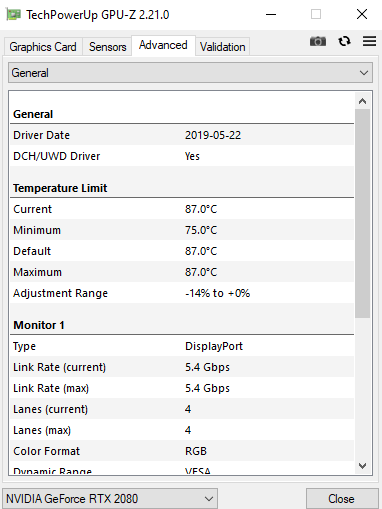
Task: Click the Yes value for DCH/UWD Driver
Action: click(x=192, y=156)
